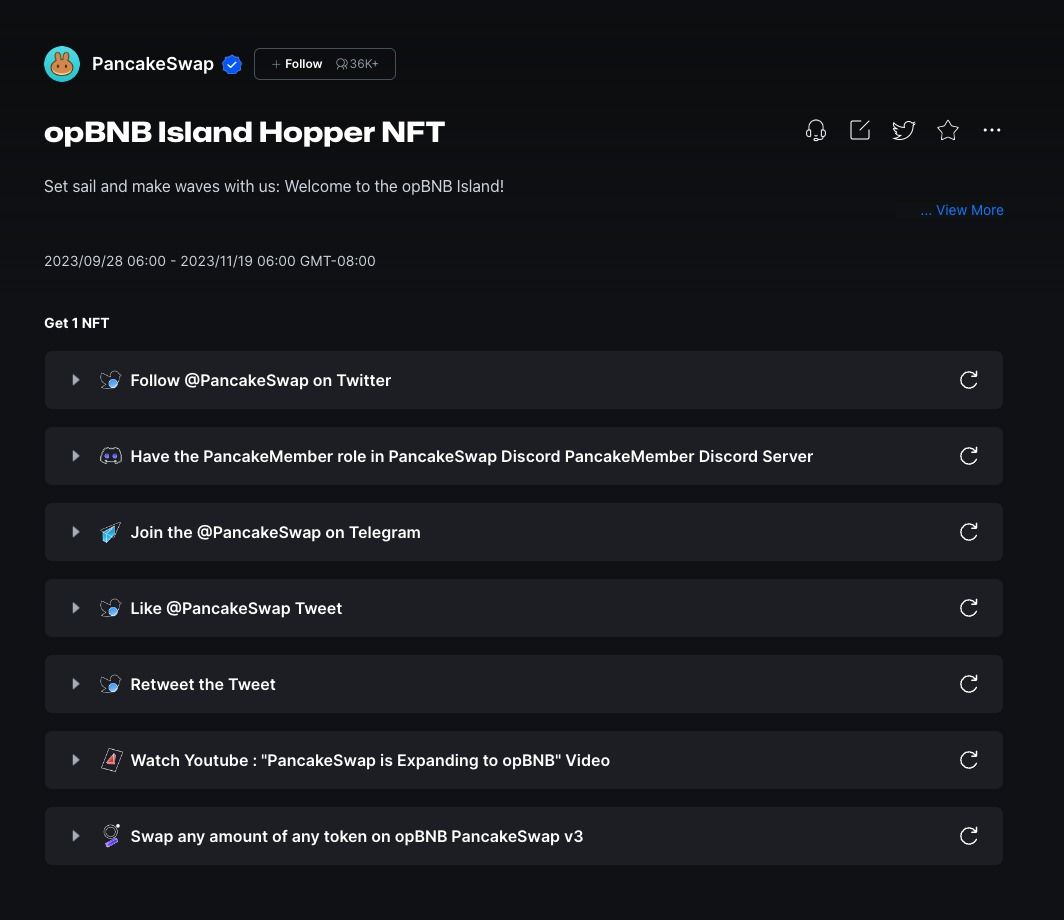
Task: Click the campaign date range text
Action: [210, 261]
